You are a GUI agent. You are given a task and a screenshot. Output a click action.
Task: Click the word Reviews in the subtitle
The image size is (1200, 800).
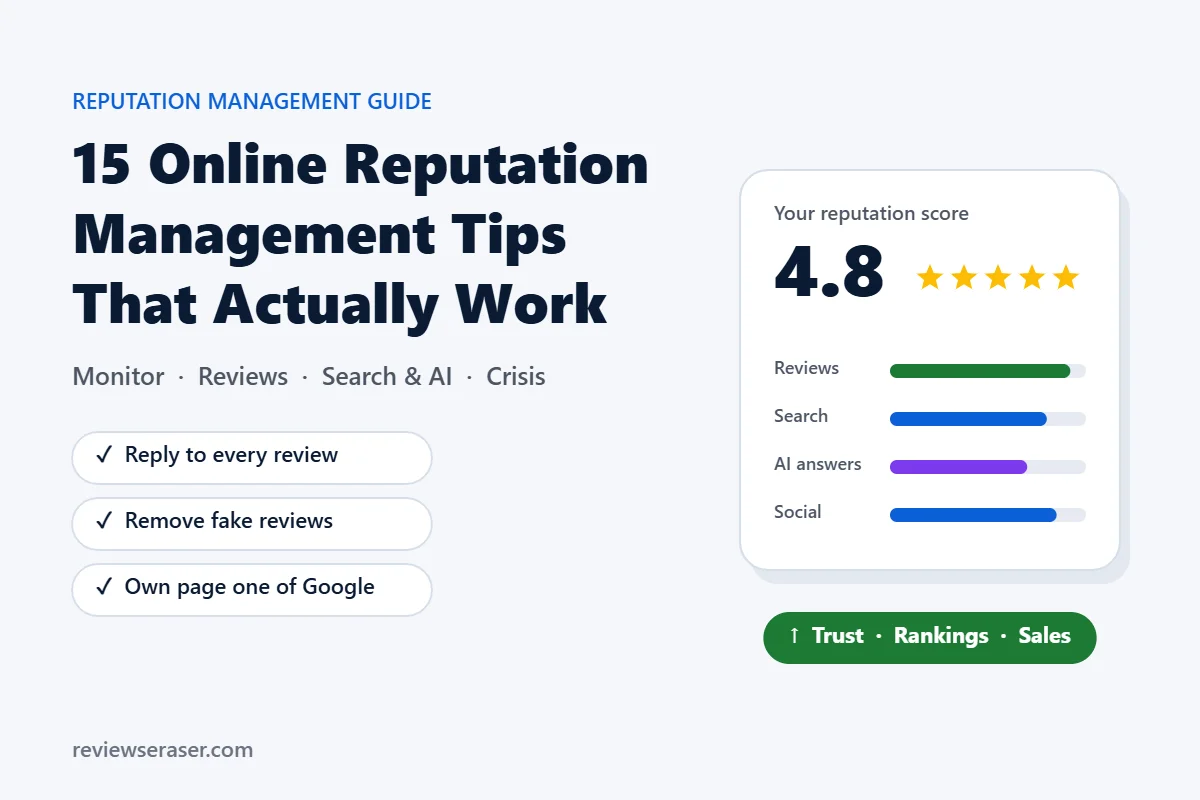click(x=243, y=377)
